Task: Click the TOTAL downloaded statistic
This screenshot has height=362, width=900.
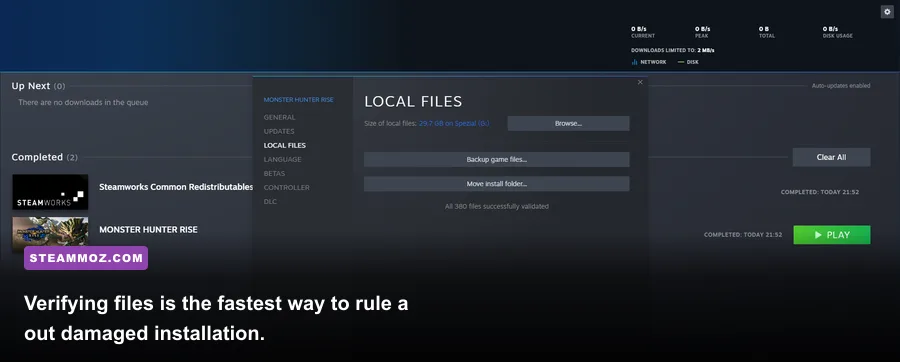Action: pyautogui.click(x=766, y=32)
